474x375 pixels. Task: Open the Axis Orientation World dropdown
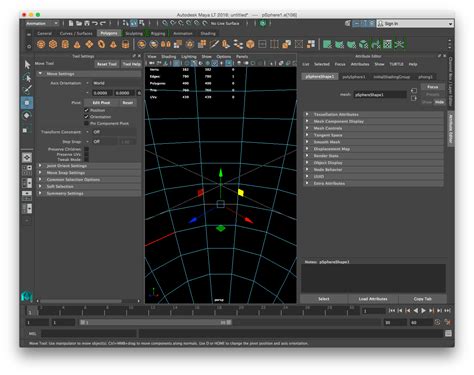[x=113, y=83]
